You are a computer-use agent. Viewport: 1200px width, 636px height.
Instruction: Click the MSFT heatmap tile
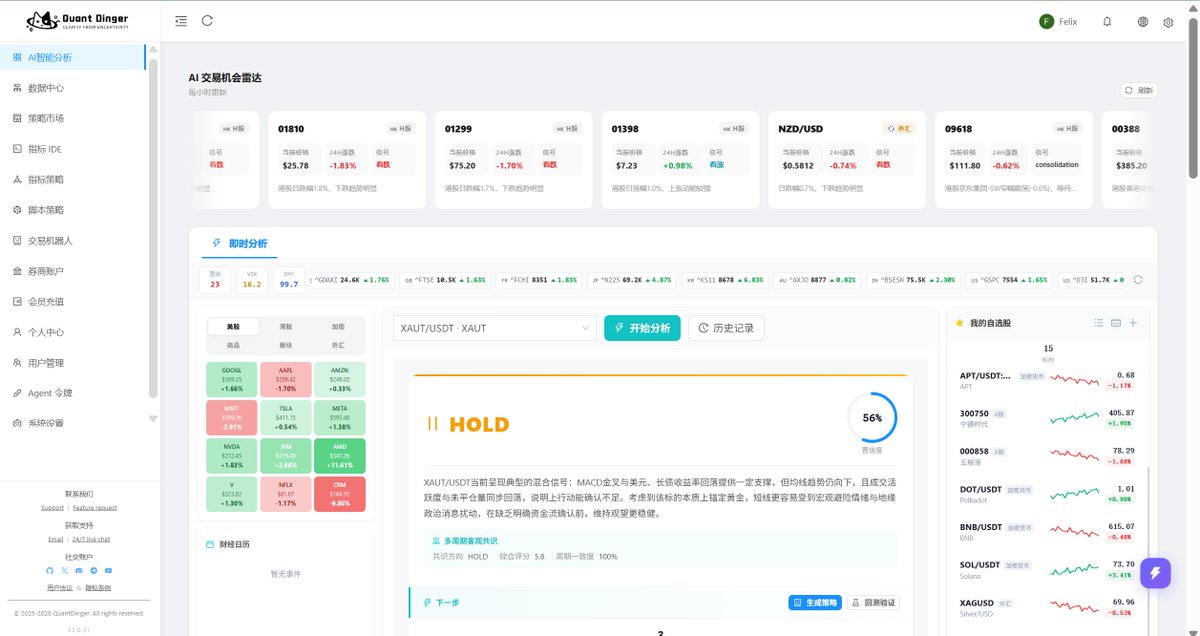(x=231, y=418)
